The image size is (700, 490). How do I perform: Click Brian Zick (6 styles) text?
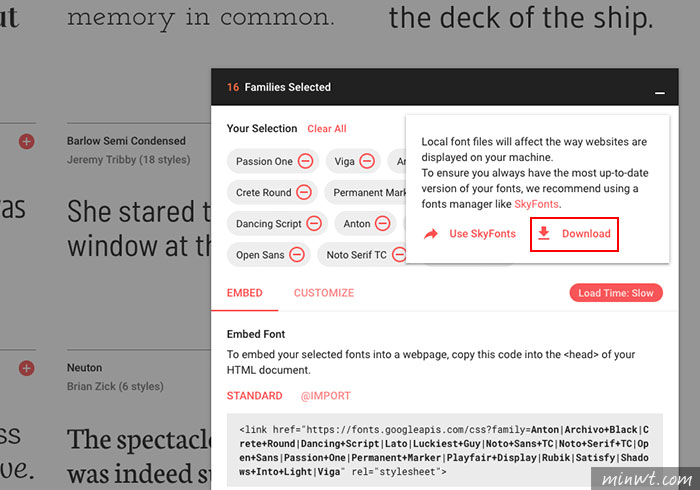pos(115,386)
